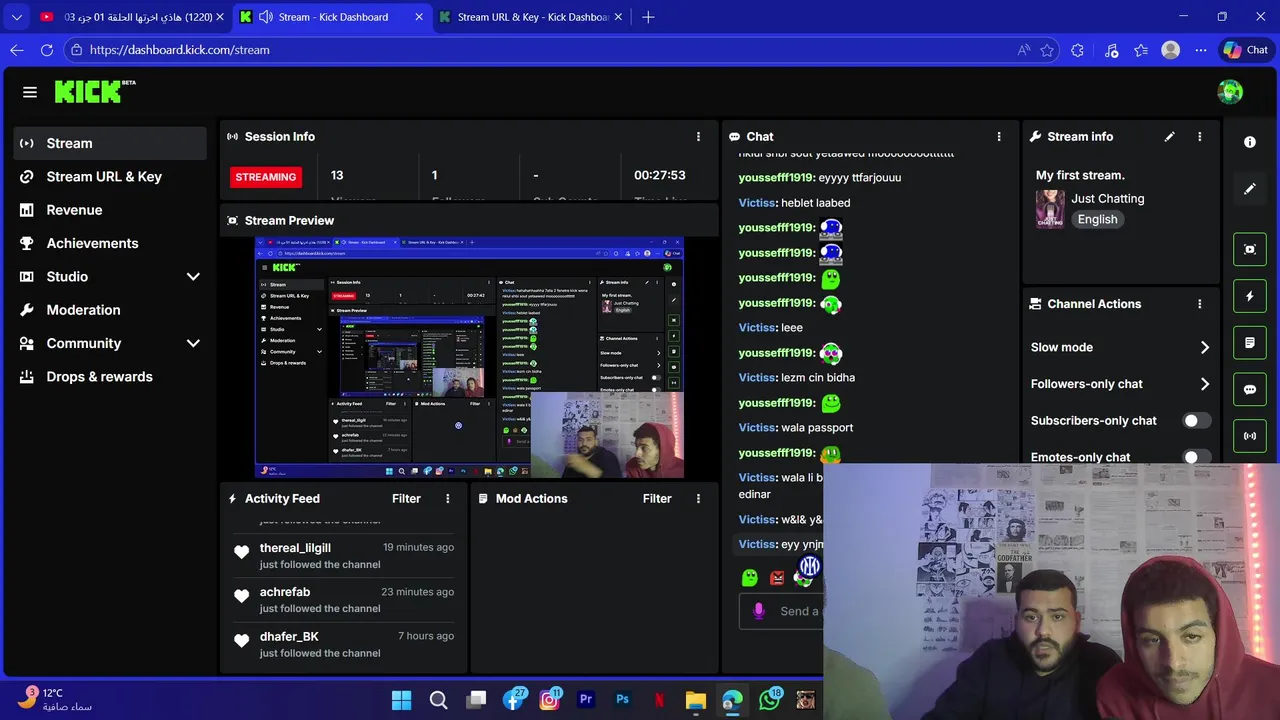The height and width of the screenshot is (720, 1280).
Task: Reload the dashboard page
Action: (x=47, y=50)
